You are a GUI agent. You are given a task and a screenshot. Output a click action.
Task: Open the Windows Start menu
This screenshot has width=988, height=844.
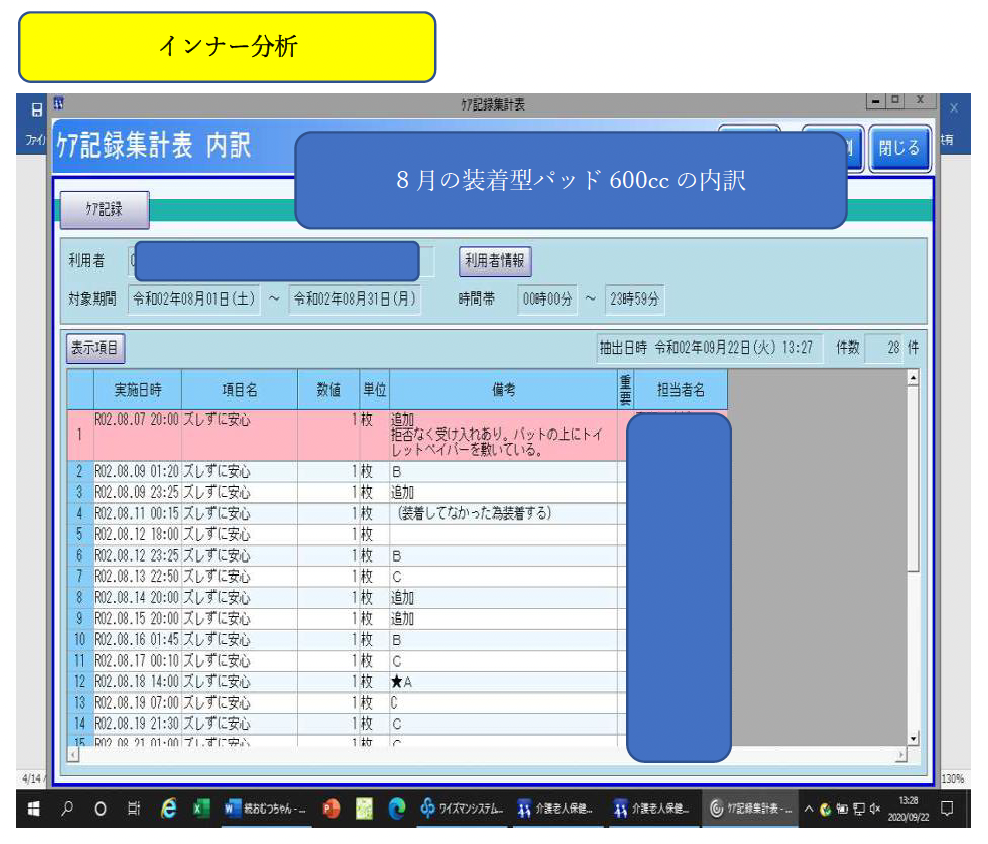[x=35, y=809]
